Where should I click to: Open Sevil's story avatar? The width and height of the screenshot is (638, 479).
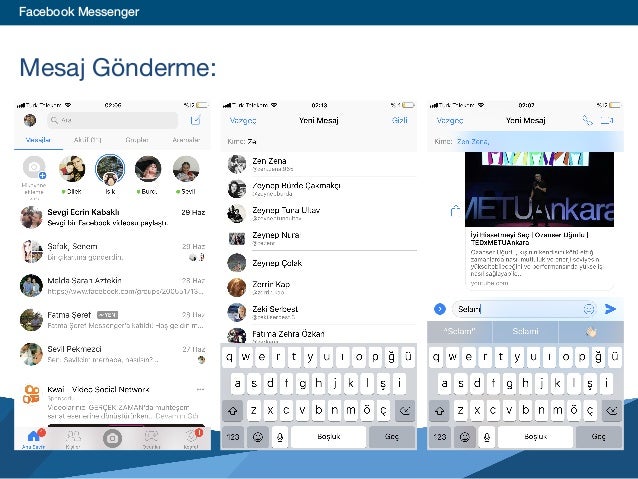click(186, 168)
